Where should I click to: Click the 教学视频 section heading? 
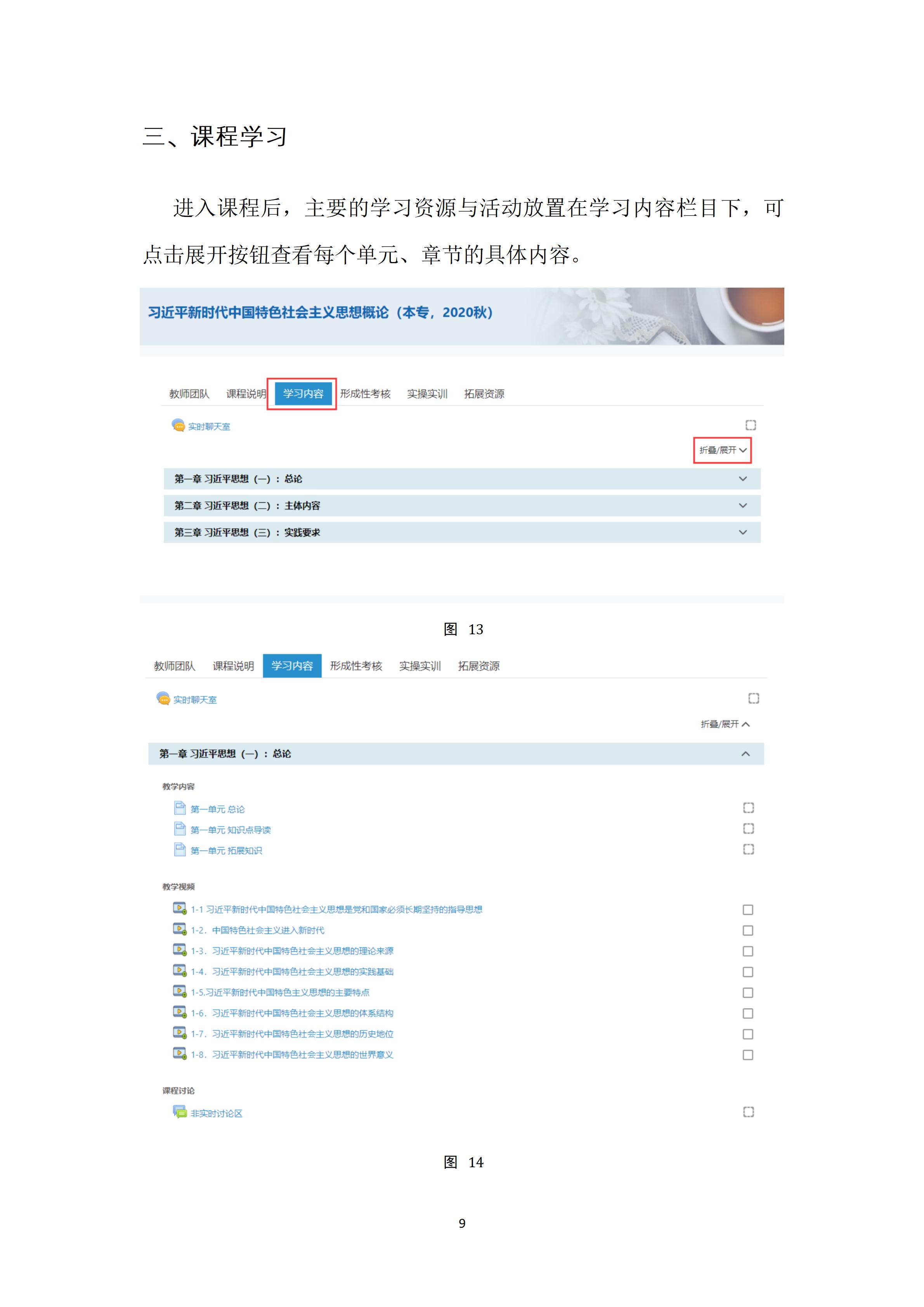coord(179,887)
